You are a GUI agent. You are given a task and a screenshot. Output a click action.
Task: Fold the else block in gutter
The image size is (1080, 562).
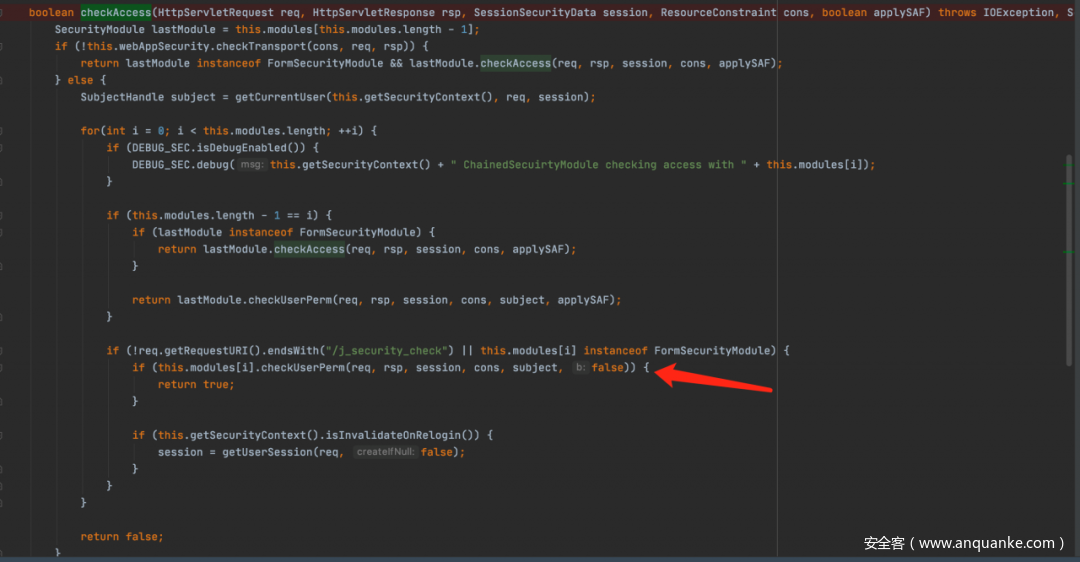4,80
